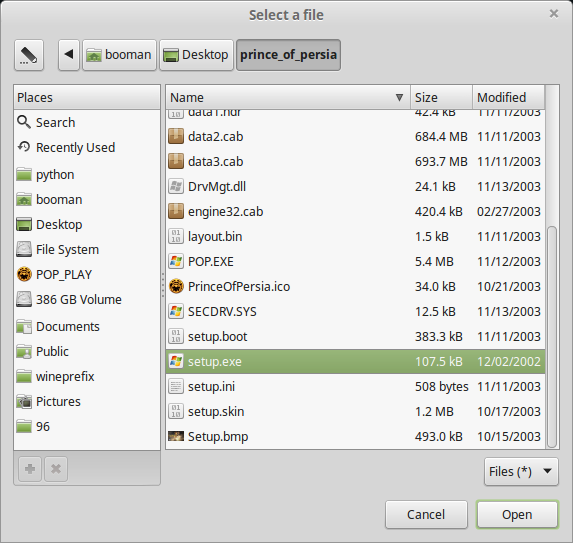Click the 386 GB Volume drive icon
Image resolution: width=573 pixels, height=543 pixels.
[24, 299]
